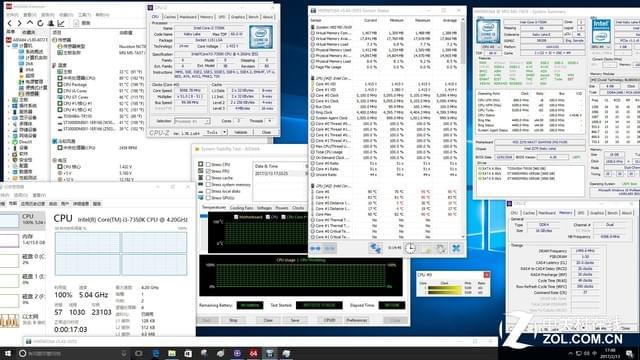Select Ring Clock row in HWiNFO sensors
This screenshot has width=640, height=360.
[386, 112]
